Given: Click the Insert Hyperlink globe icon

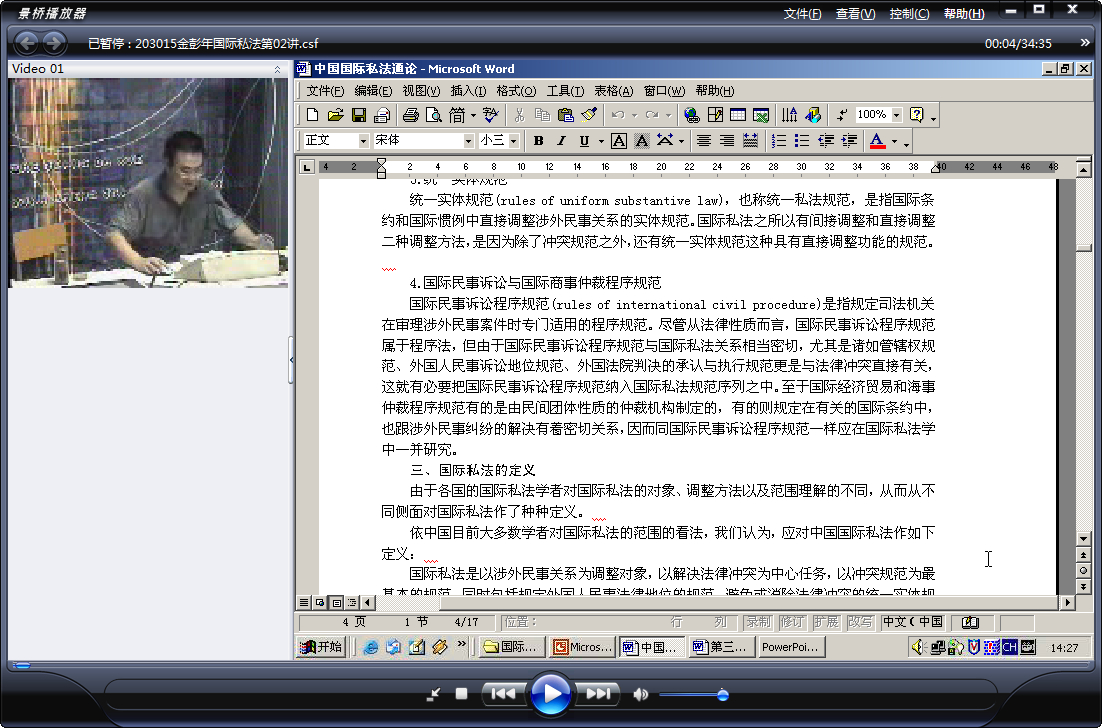Looking at the screenshot, I should tap(692, 115).
